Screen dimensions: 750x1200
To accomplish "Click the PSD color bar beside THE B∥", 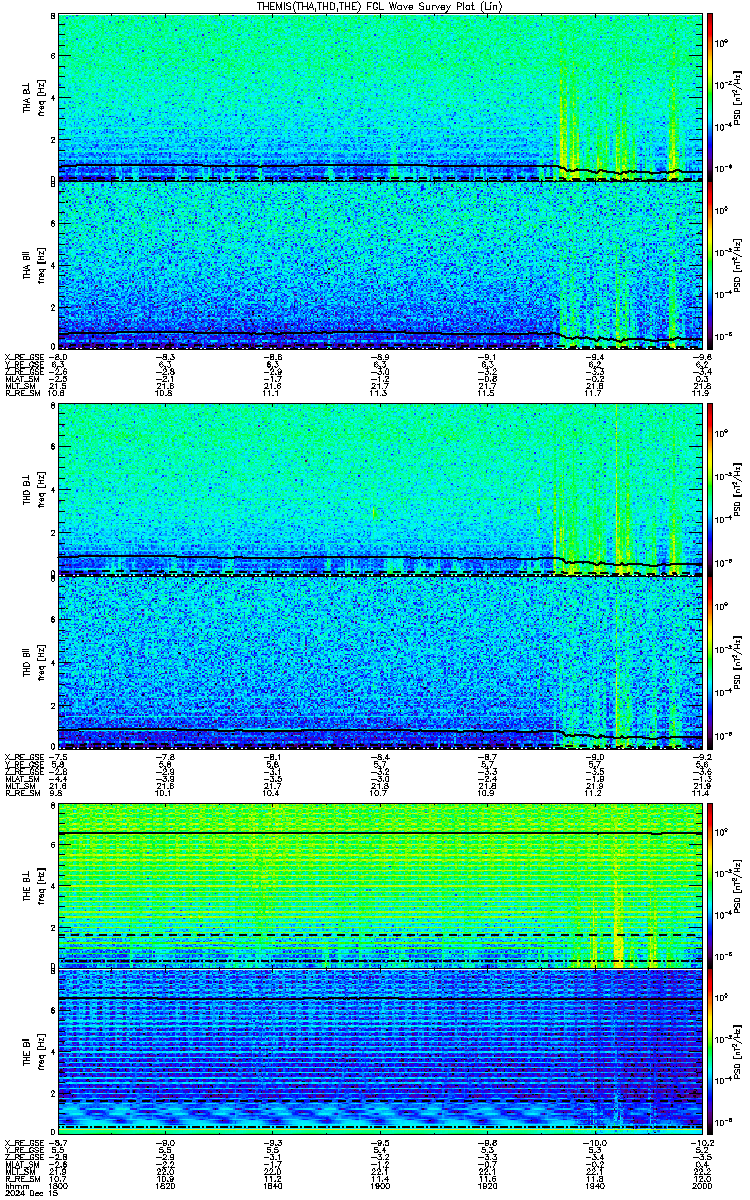I will pos(711,1054).
